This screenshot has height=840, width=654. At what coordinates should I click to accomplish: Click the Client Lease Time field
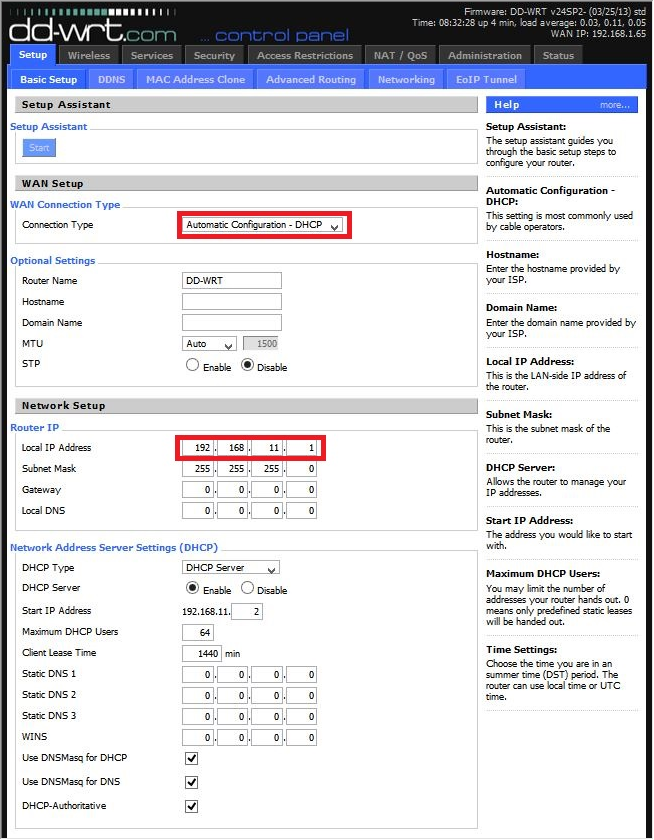pyautogui.click(x=201, y=653)
